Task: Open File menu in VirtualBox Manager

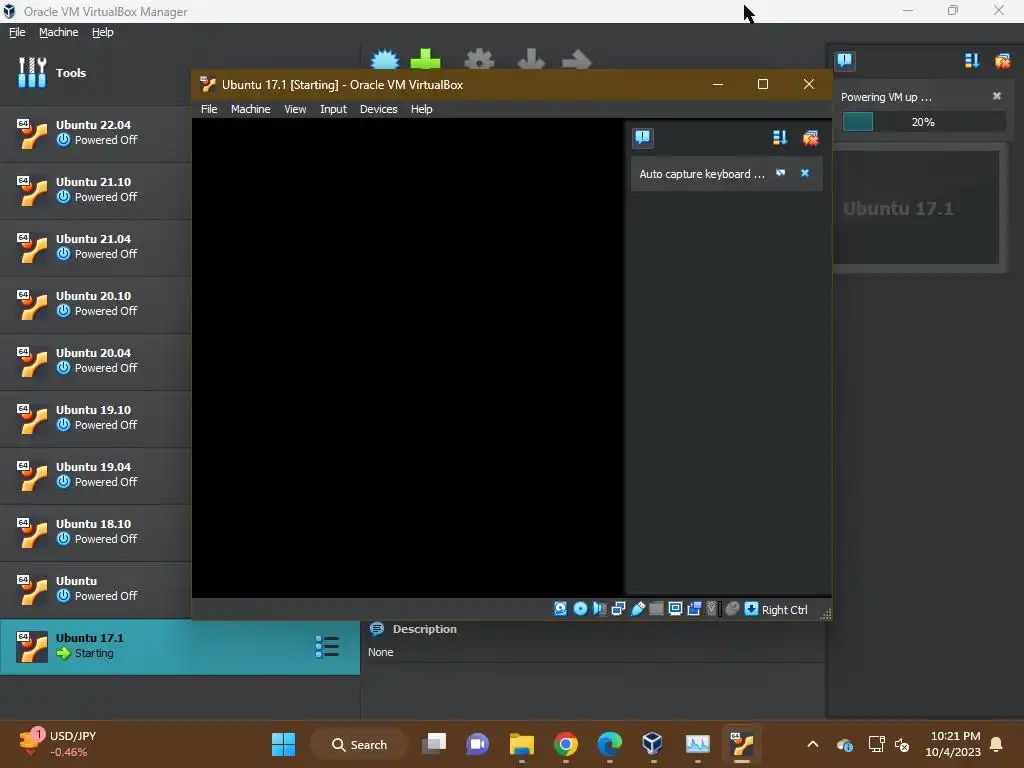Action: 17,32
